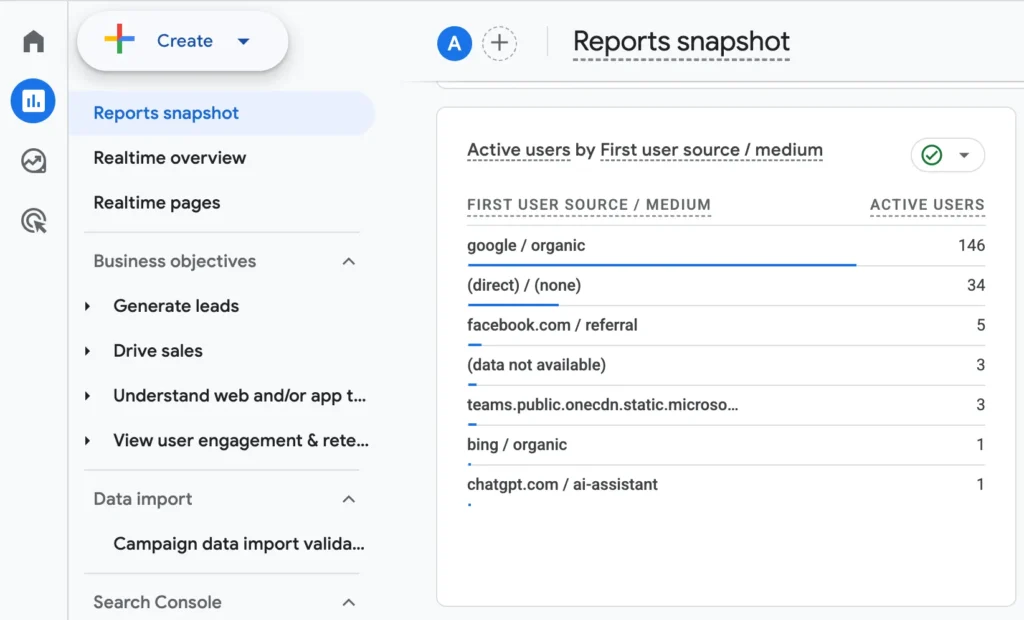
Task: Open the Explore trend chart icon
Action: pos(33,161)
